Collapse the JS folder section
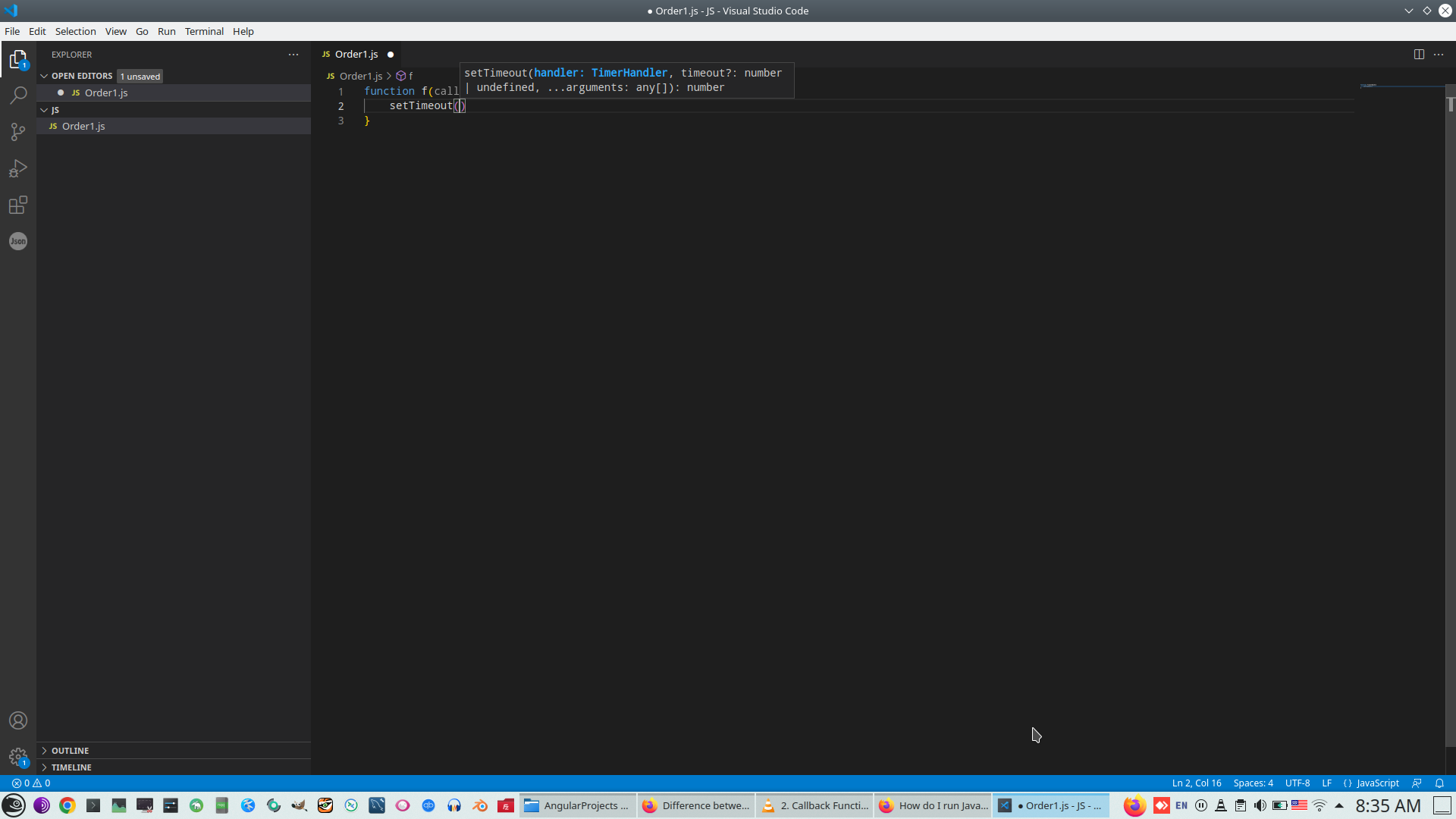1456x819 pixels. 55,110
